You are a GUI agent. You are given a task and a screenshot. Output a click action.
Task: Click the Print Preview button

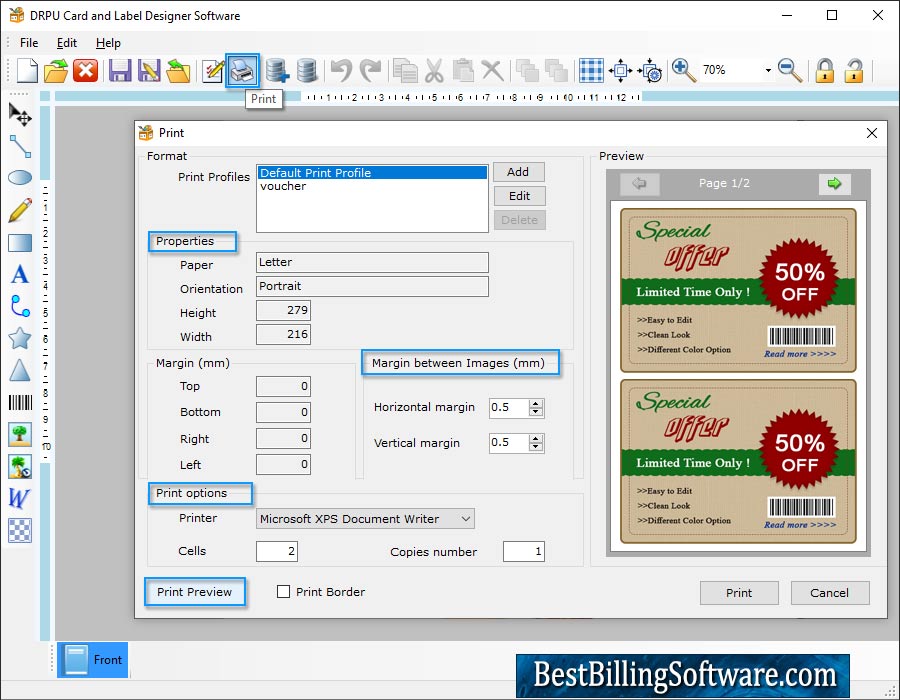pyautogui.click(x=195, y=592)
